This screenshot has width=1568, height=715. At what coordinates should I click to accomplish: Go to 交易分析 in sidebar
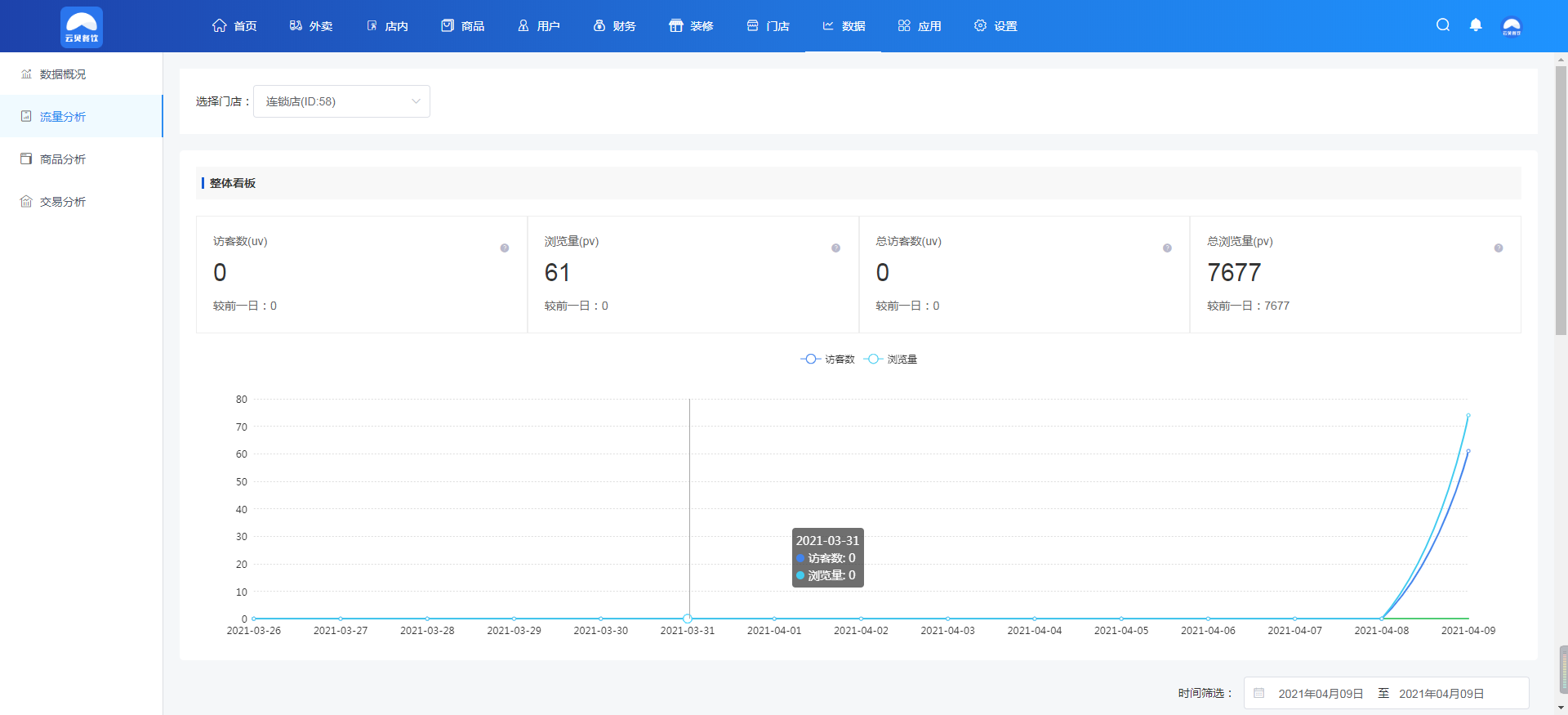click(81, 202)
